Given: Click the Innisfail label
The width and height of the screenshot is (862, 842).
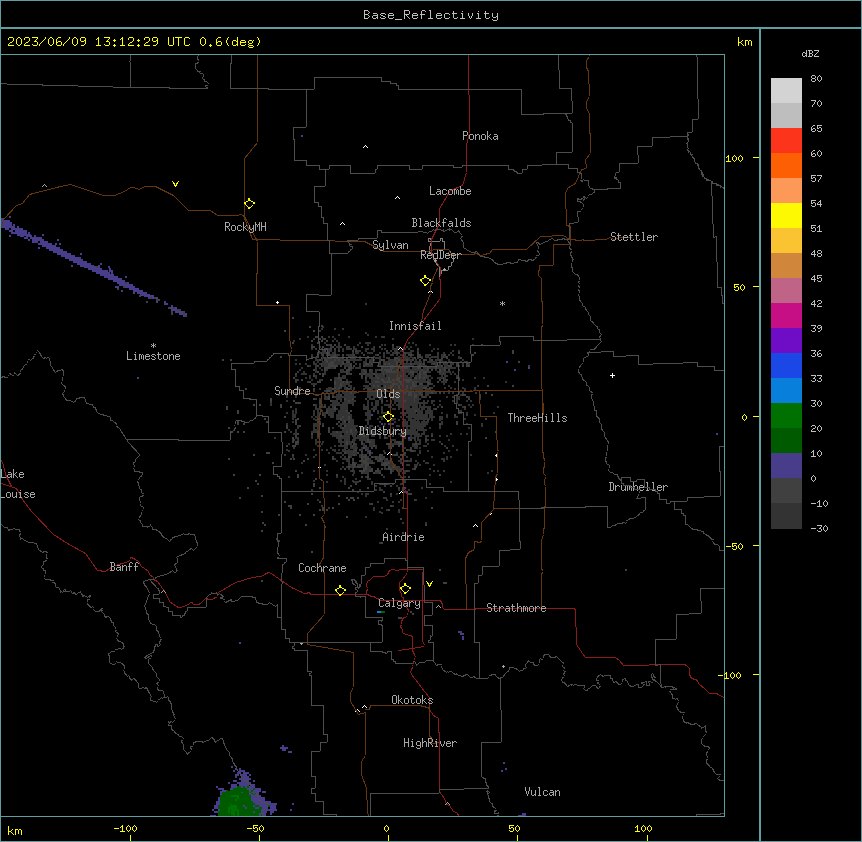Looking at the screenshot, I should pos(415,326).
